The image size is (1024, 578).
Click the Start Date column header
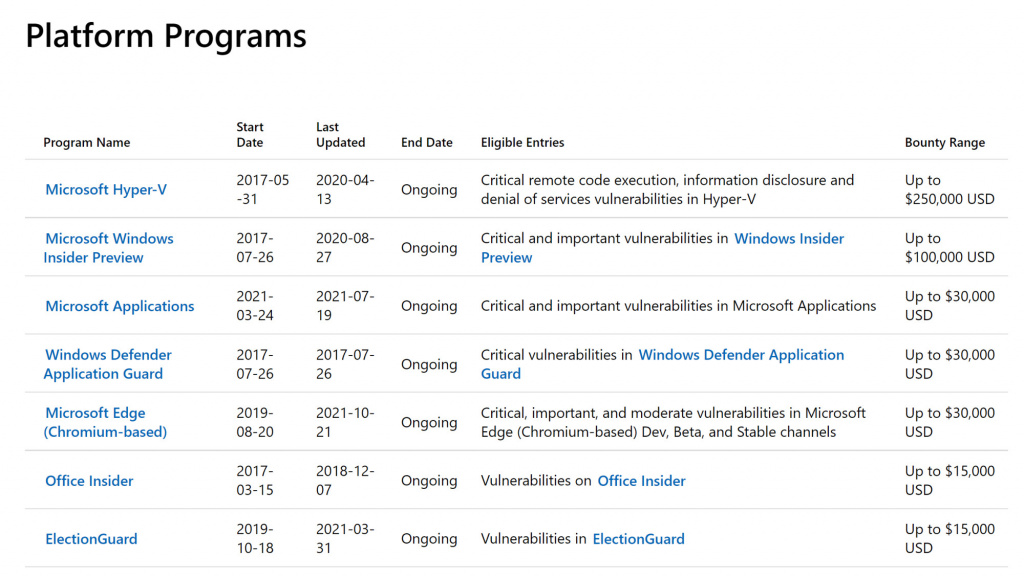pyautogui.click(x=250, y=135)
